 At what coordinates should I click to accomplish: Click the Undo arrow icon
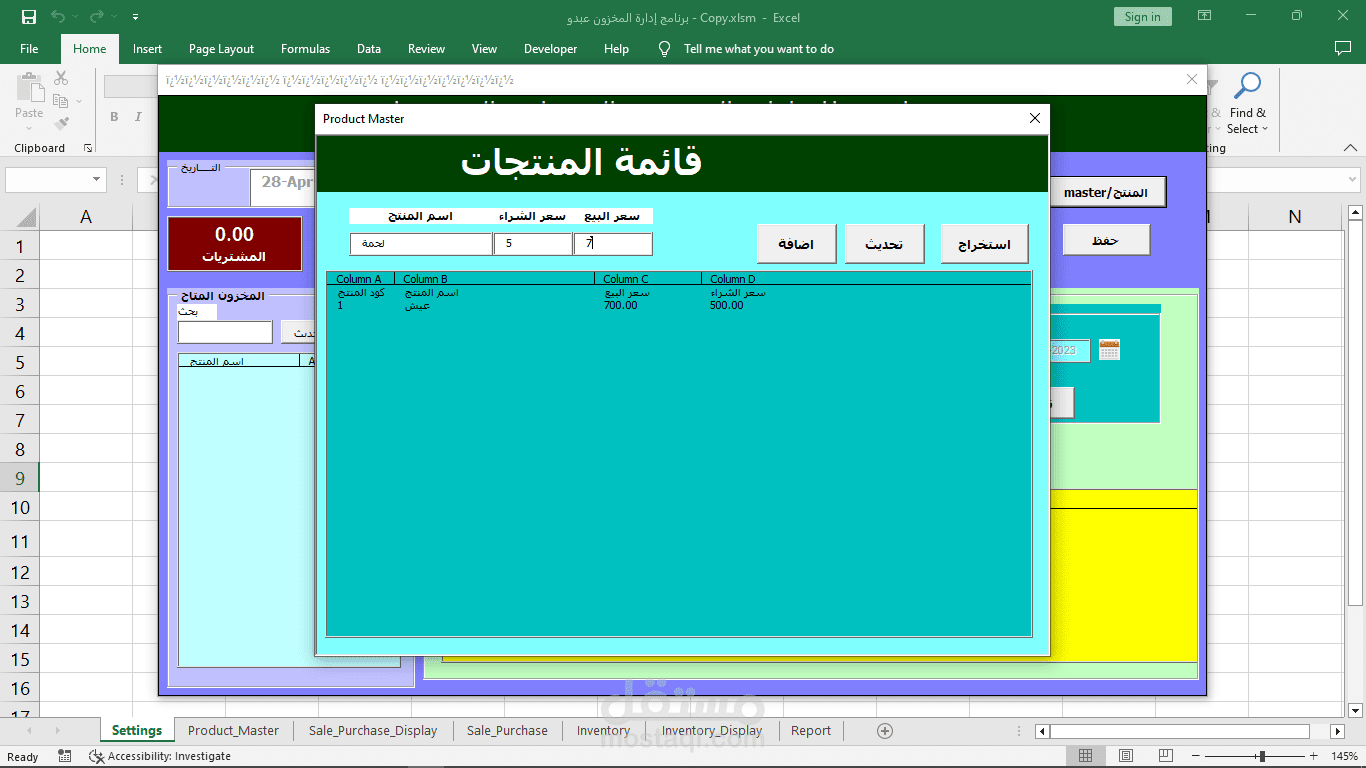point(58,17)
